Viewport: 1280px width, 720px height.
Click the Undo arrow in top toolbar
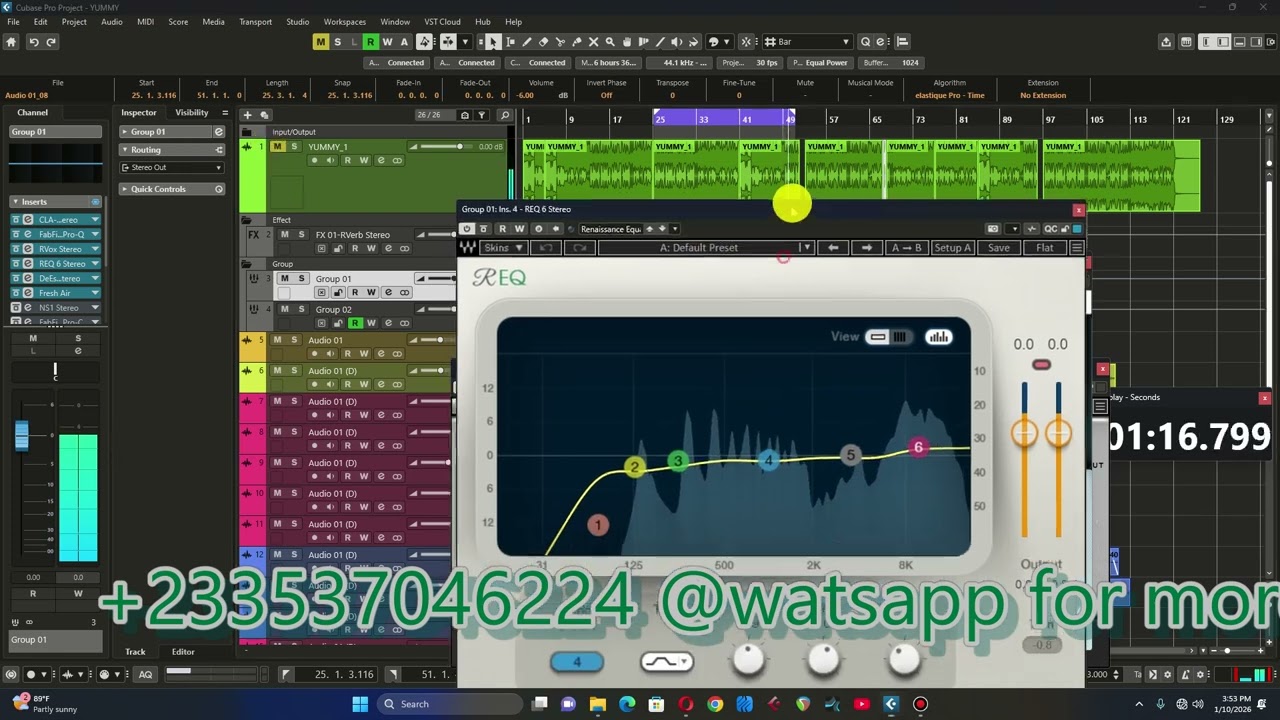33,42
